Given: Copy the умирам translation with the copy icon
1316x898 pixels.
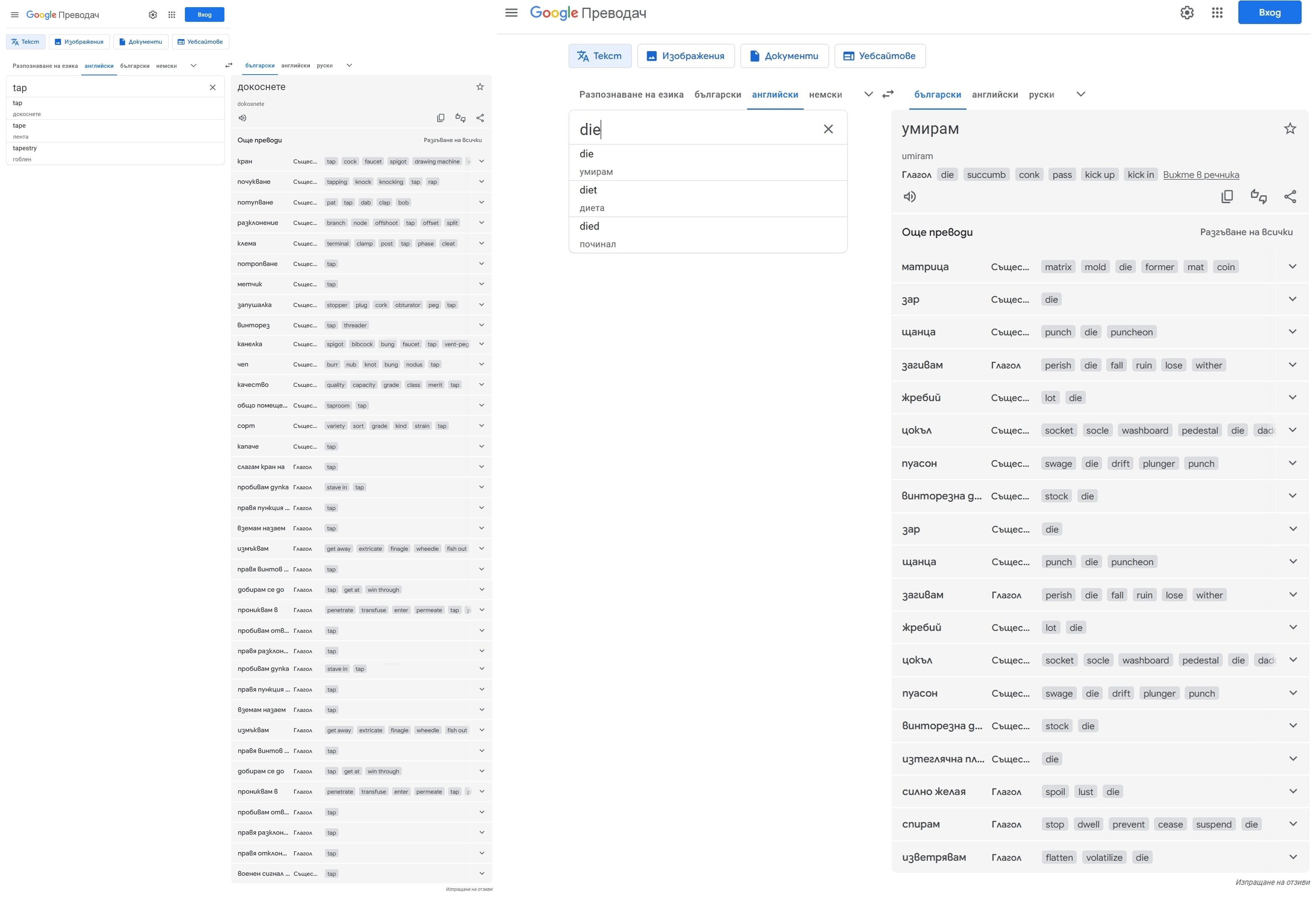Looking at the screenshot, I should [x=1226, y=197].
